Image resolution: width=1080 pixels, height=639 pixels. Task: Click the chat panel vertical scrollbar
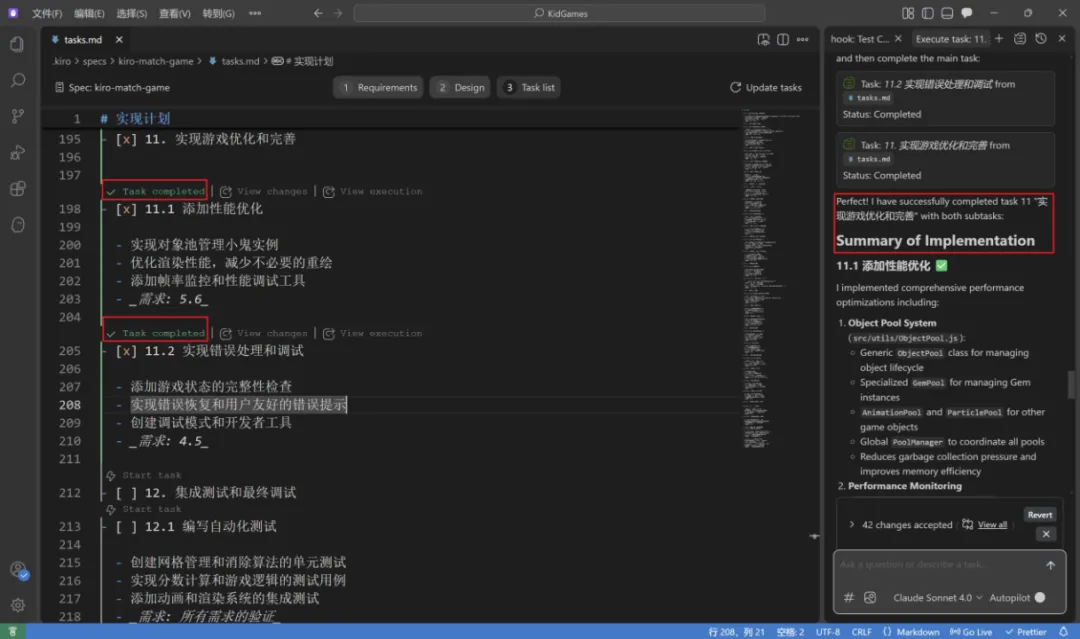[x=1070, y=384]
